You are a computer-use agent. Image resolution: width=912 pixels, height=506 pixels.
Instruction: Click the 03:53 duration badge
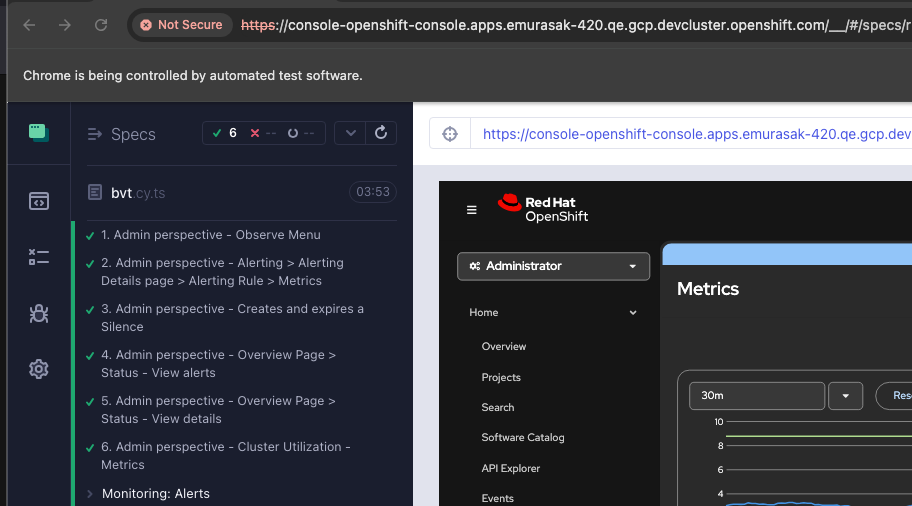click(373, 192)
